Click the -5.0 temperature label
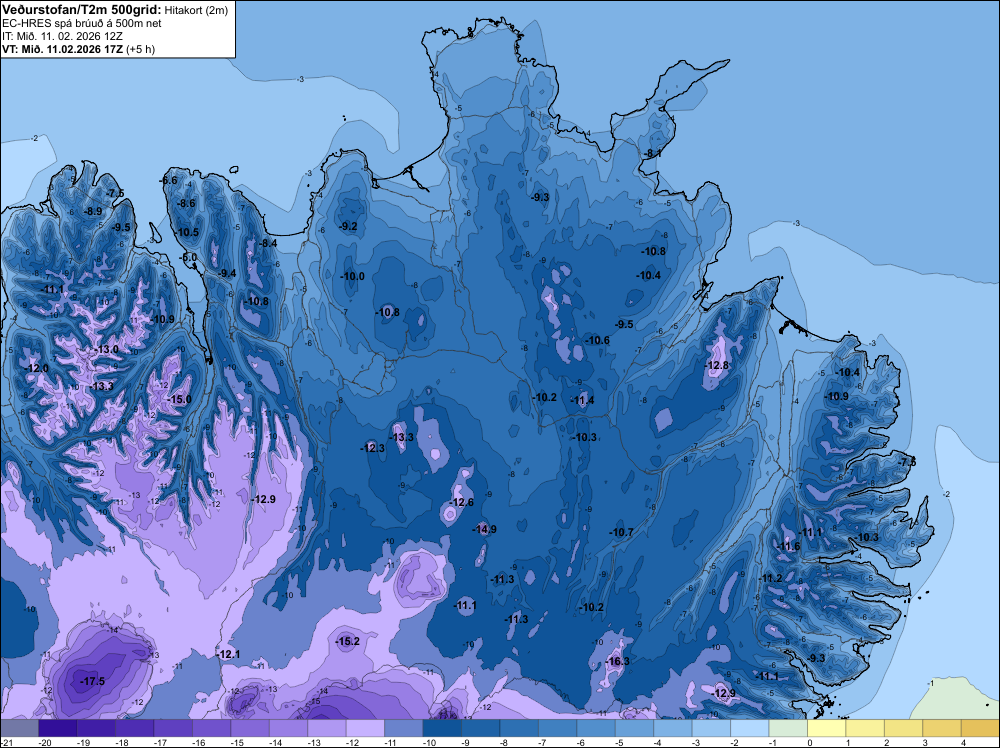1000x748 pixels. pos(188,258)
